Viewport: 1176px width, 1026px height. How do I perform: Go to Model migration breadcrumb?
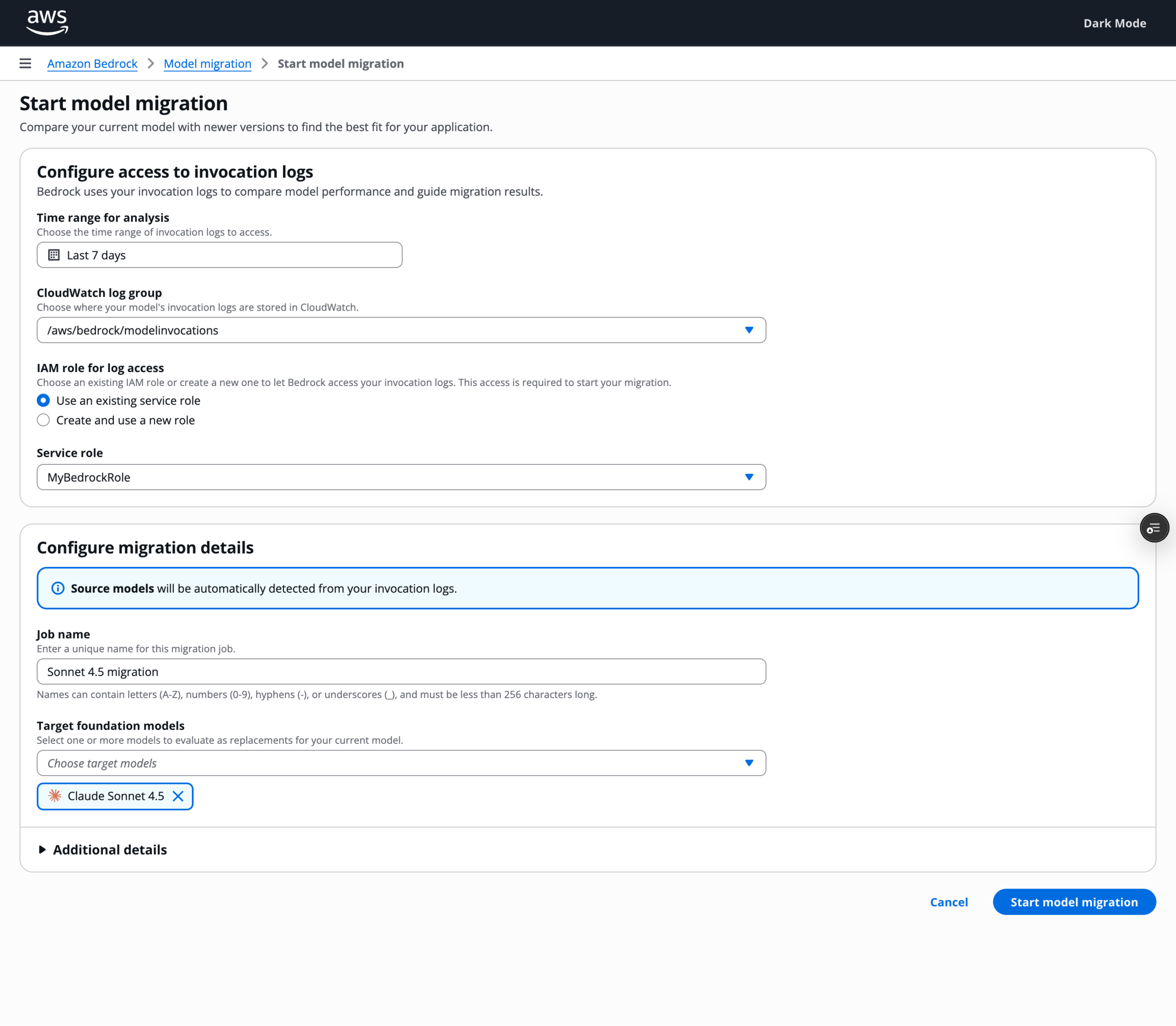[207, 63]
